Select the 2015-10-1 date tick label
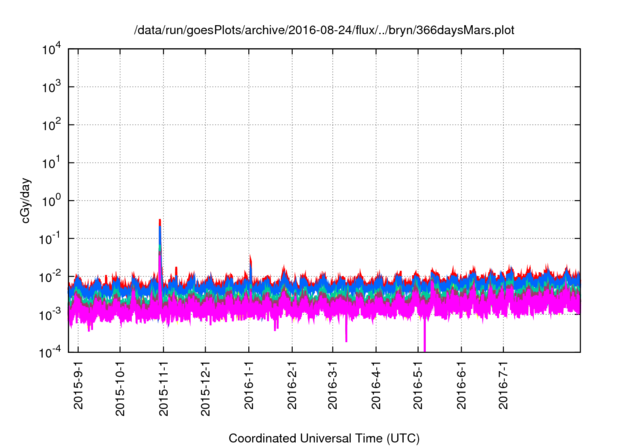This screenshot has width=640, height=448. [120, 385]
